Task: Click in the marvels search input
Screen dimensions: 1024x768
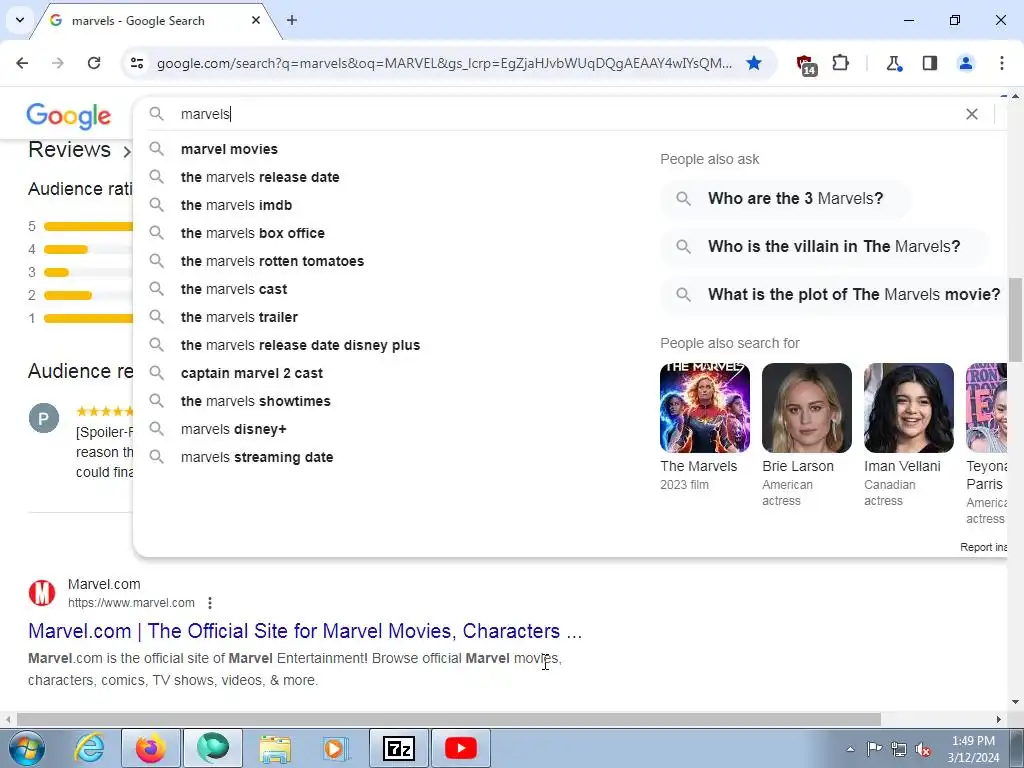Action: click(x=568, y=114)
